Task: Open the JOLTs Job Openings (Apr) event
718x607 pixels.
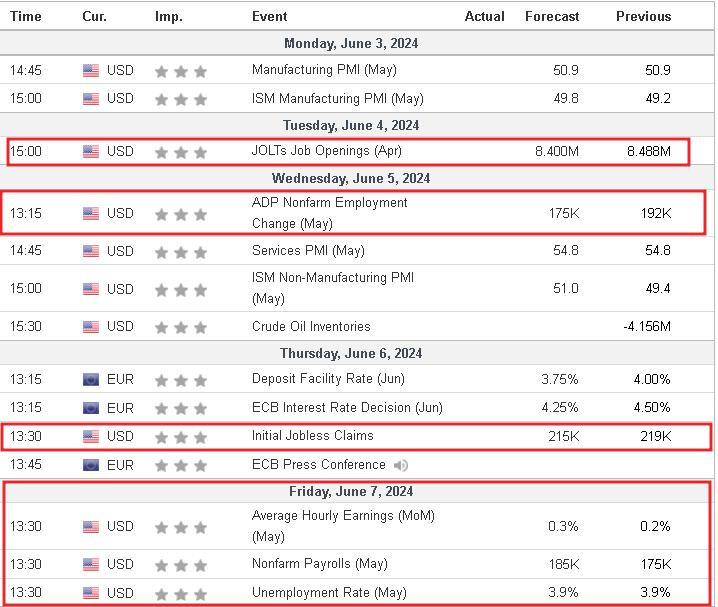Action: (326, 151)
